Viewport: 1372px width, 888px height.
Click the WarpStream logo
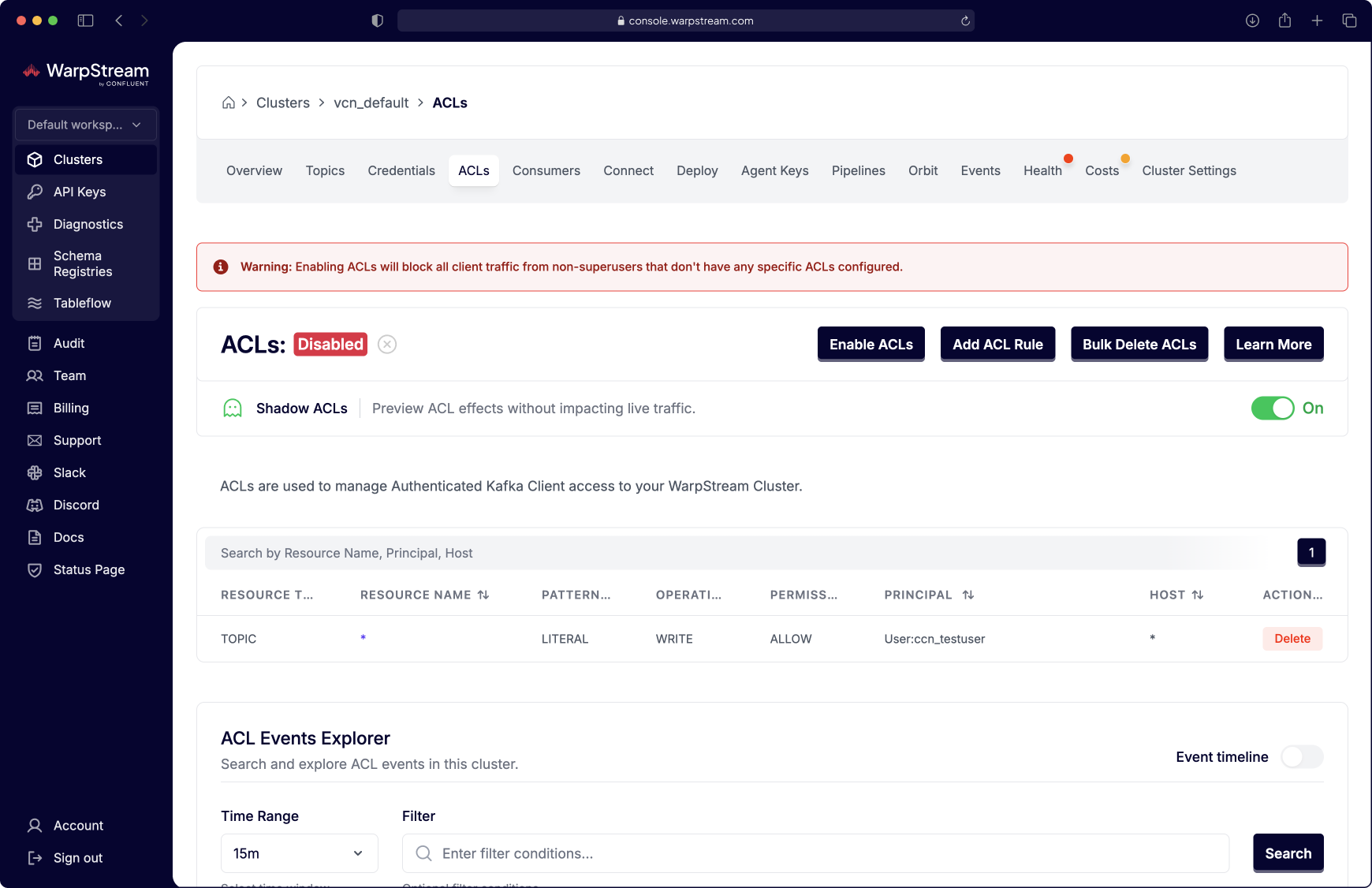pos(85,73)
